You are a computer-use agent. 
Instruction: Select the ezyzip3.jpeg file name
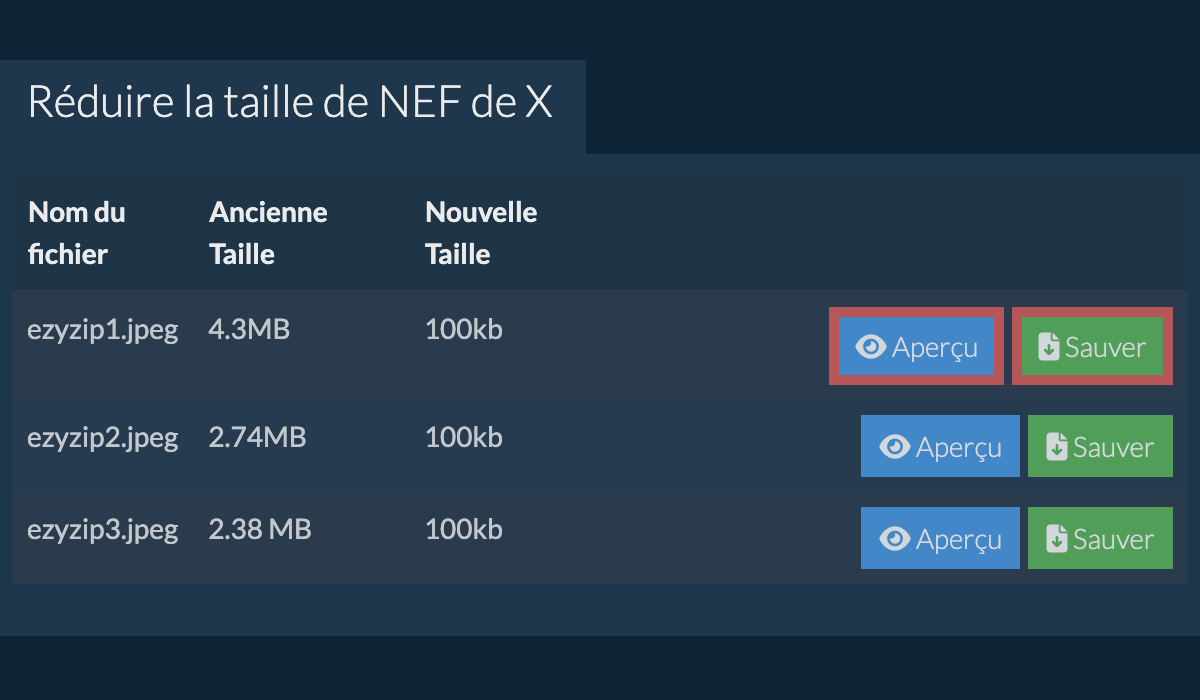click(x=103, y=529)
